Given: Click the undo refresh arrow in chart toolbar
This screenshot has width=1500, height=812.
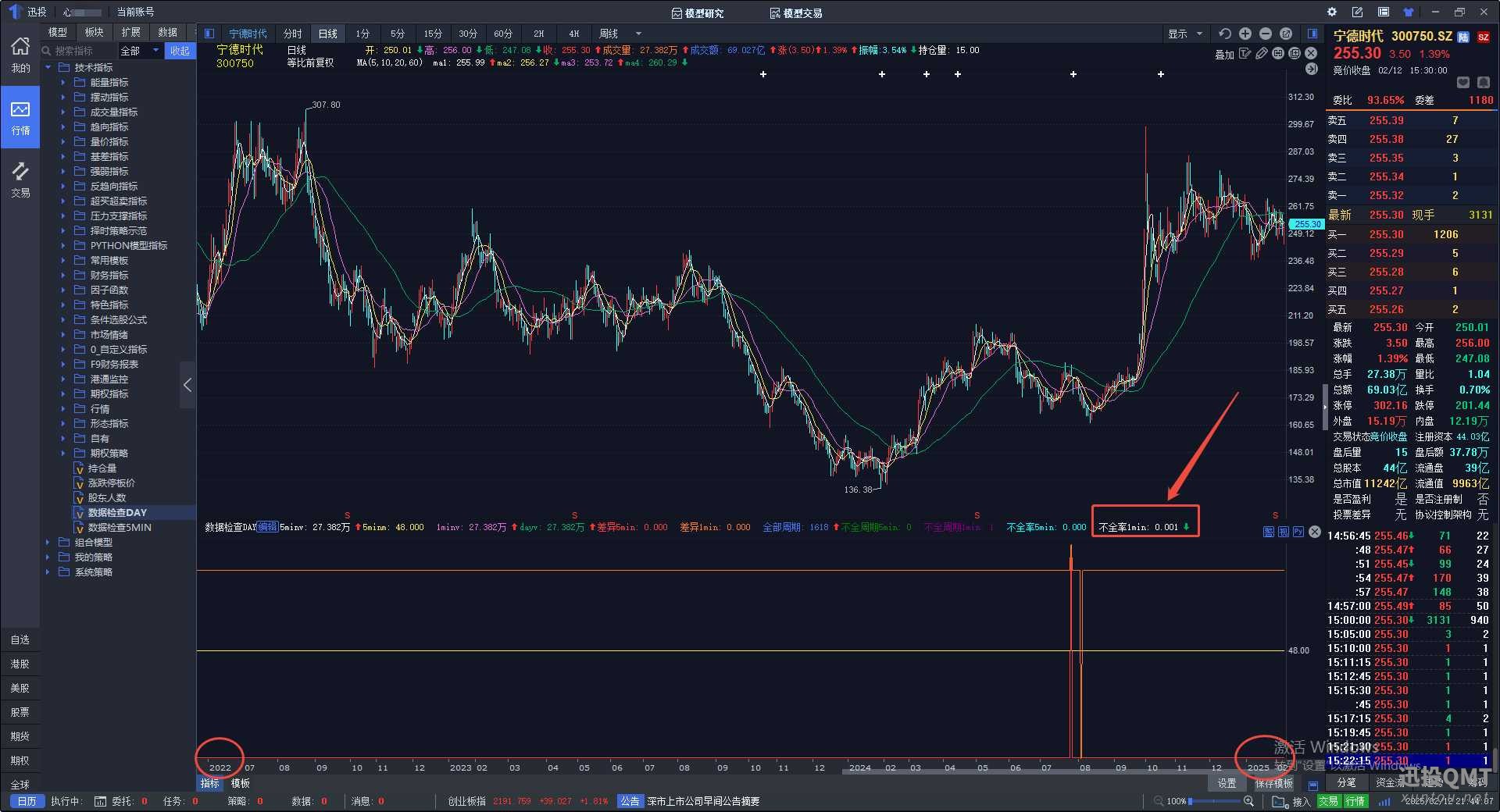Looking at the screenshot, I should click(1224, 34).
